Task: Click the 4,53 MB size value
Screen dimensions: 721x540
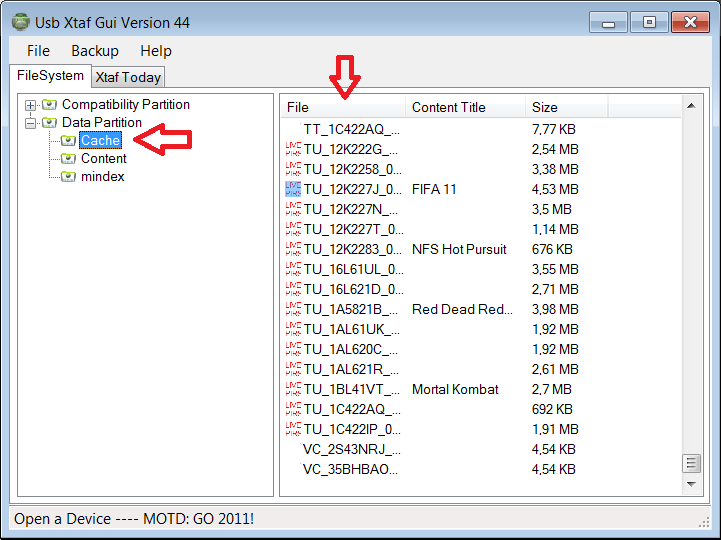Action: [555, 189]
